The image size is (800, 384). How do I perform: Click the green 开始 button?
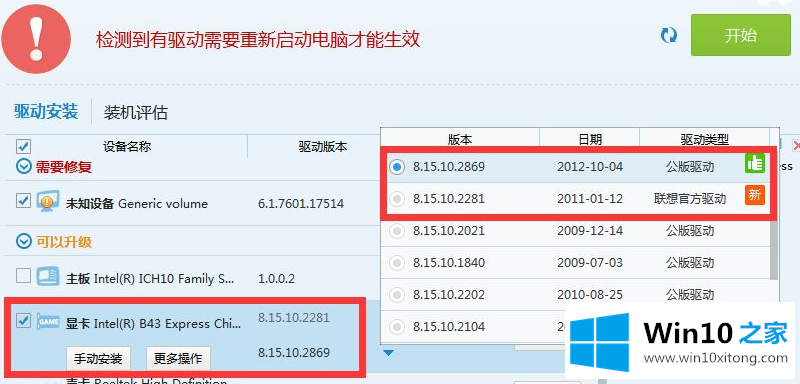point(740,35)
